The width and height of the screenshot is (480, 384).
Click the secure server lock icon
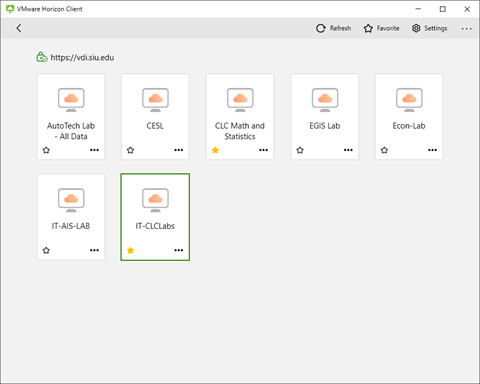click(x=42, y=57)
